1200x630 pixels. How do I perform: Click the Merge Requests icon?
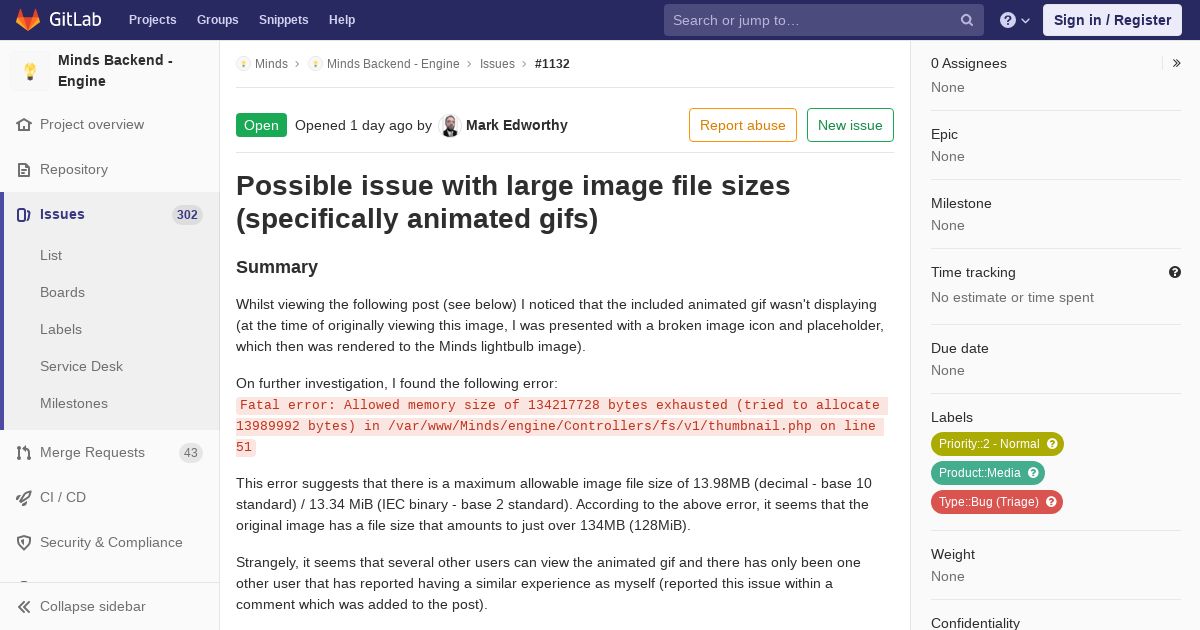coord(24,453)
